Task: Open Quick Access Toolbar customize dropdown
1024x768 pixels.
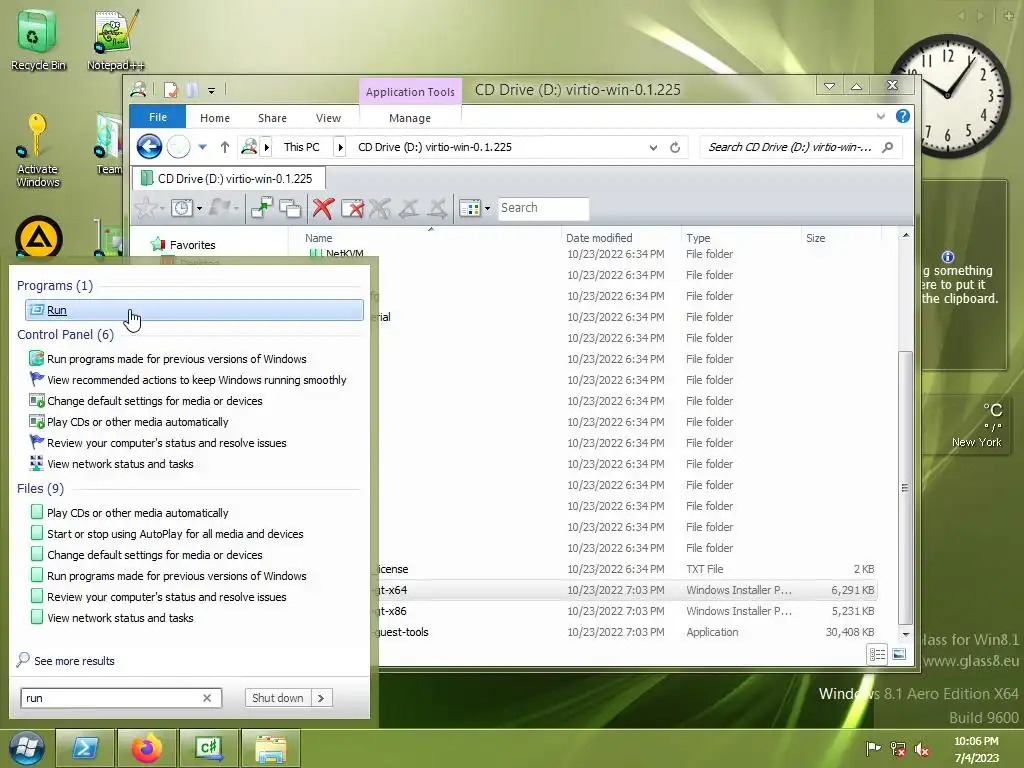Action: [x=212, y=91]
